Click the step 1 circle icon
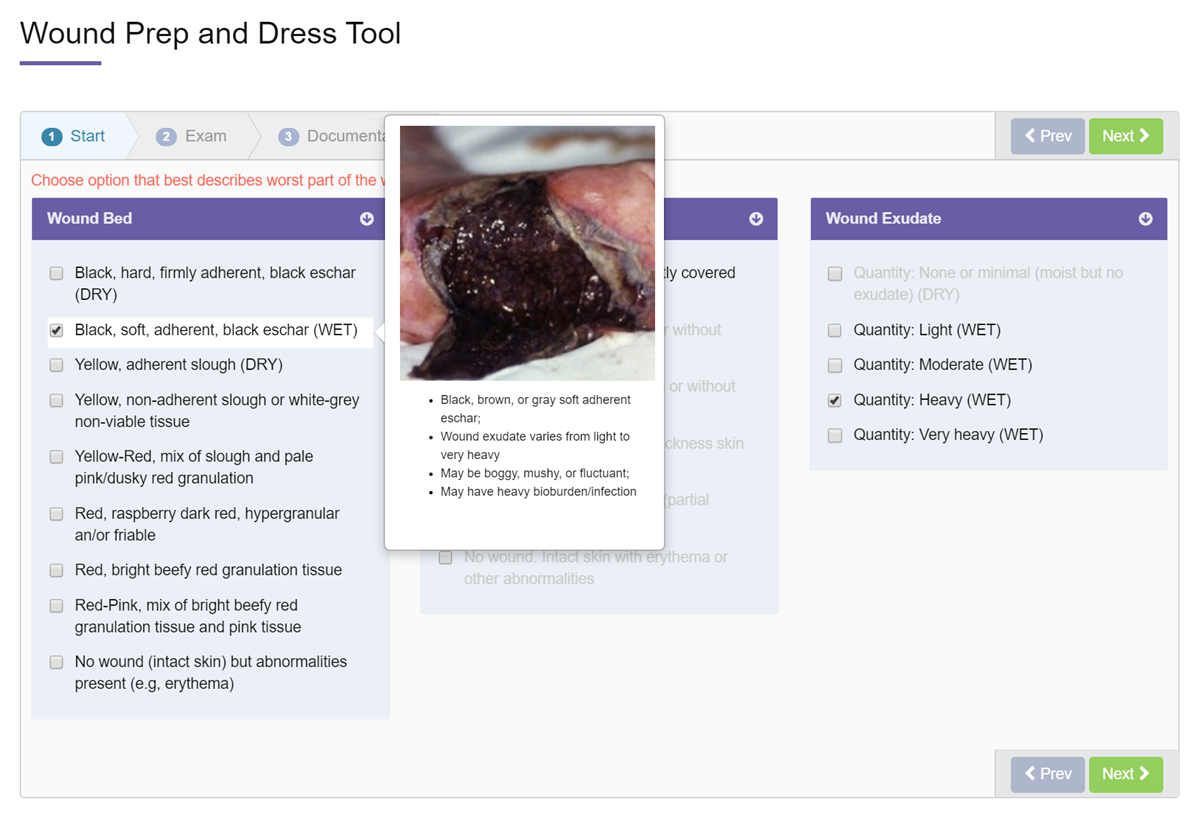1200x818 pixels. coord(51,136)
